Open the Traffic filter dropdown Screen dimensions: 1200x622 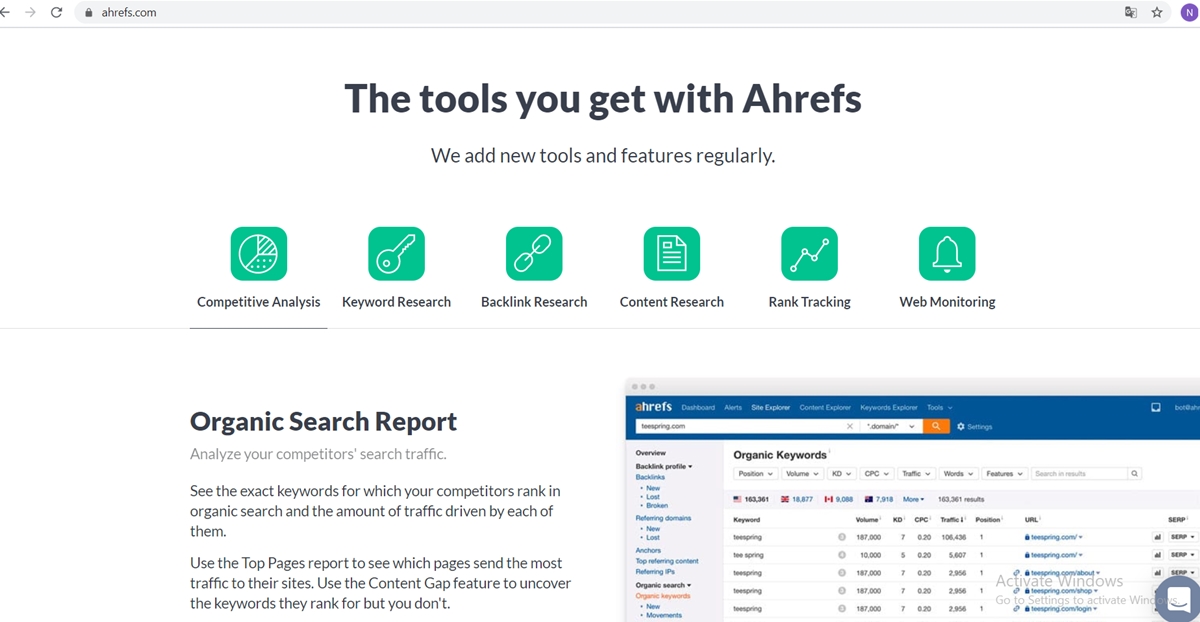tap(916, 474)
